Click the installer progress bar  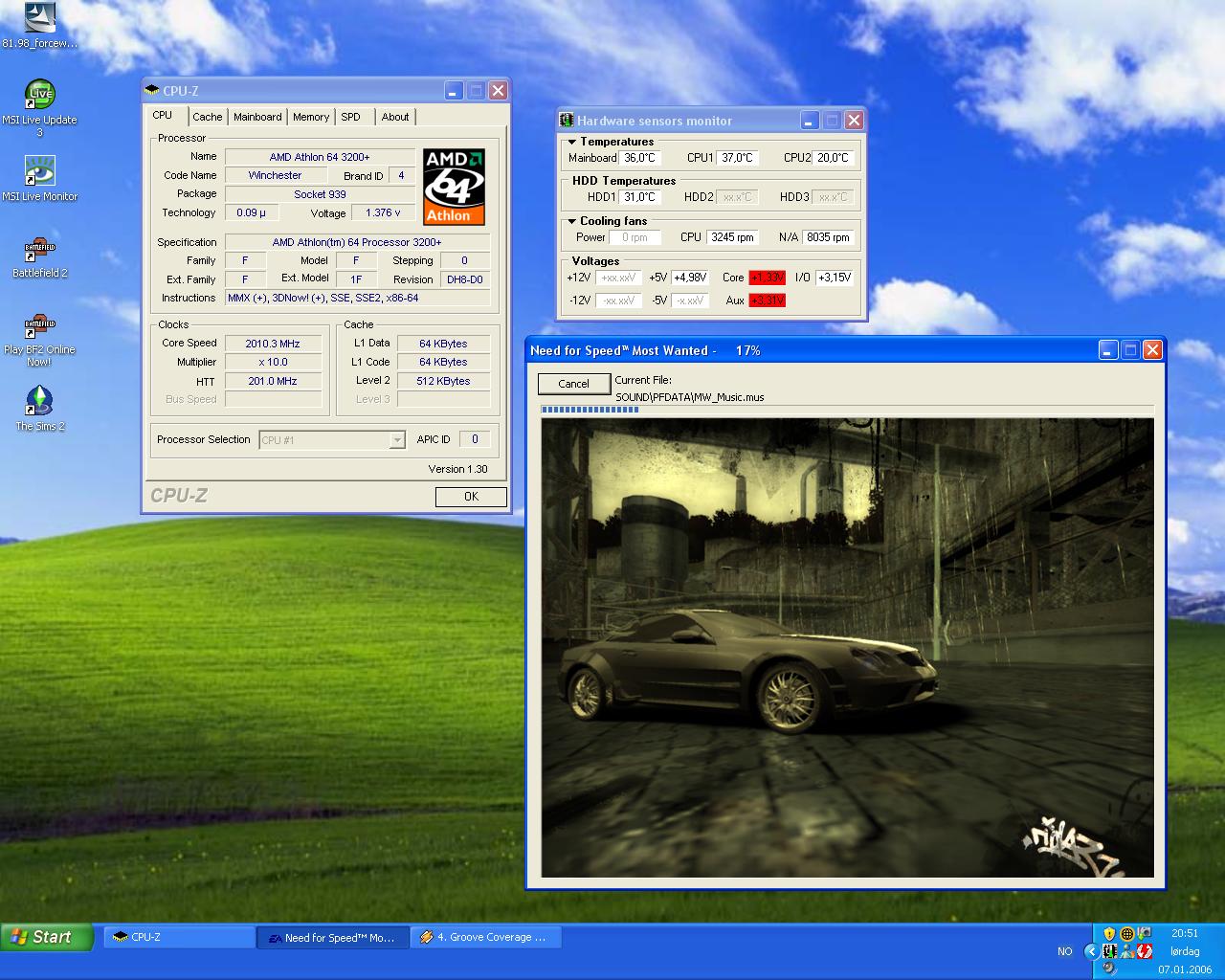847,410
